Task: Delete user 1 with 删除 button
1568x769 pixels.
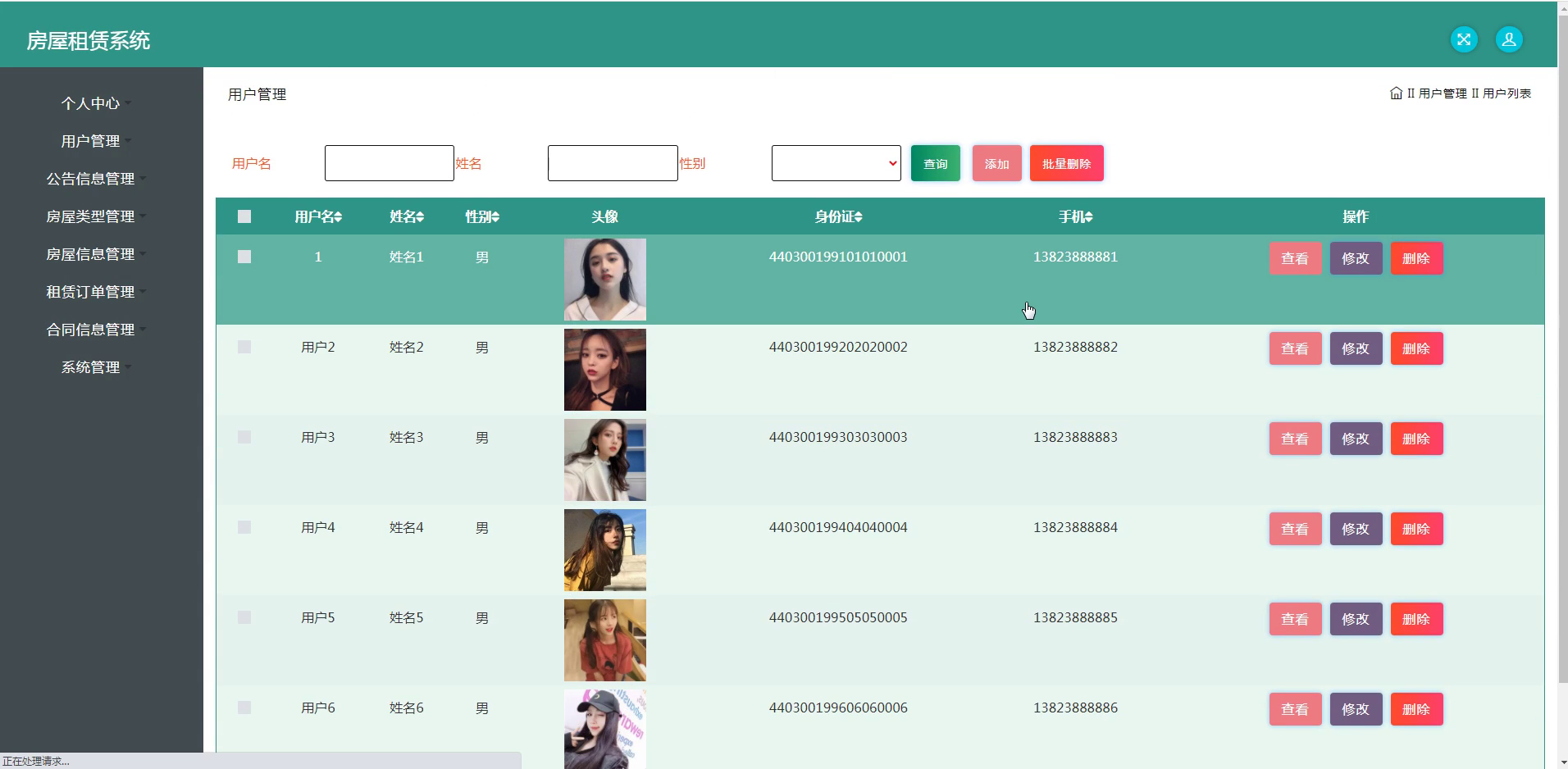Action: point(1416,258)
